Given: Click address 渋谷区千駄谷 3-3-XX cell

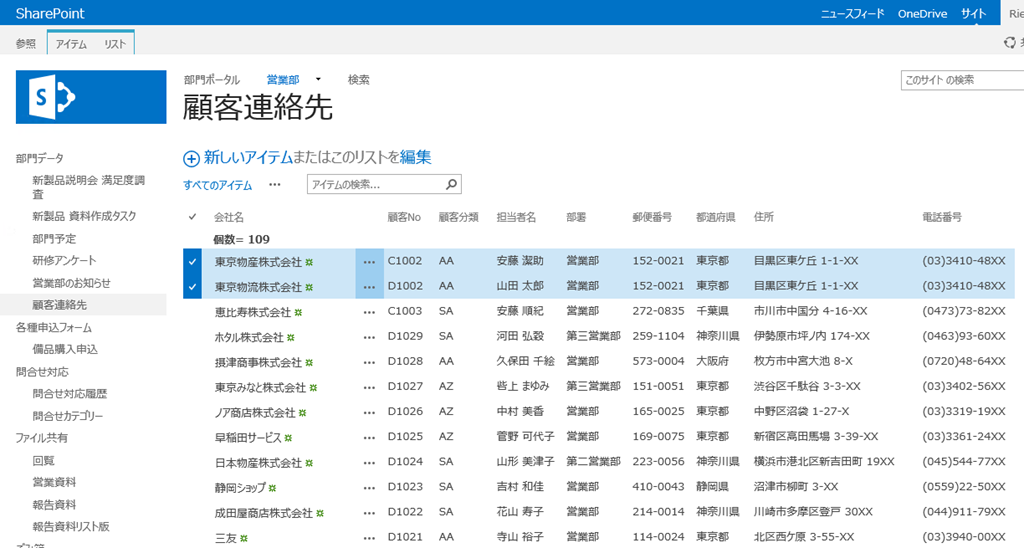Looking at the screenshot, I should [x=807, y=387].
